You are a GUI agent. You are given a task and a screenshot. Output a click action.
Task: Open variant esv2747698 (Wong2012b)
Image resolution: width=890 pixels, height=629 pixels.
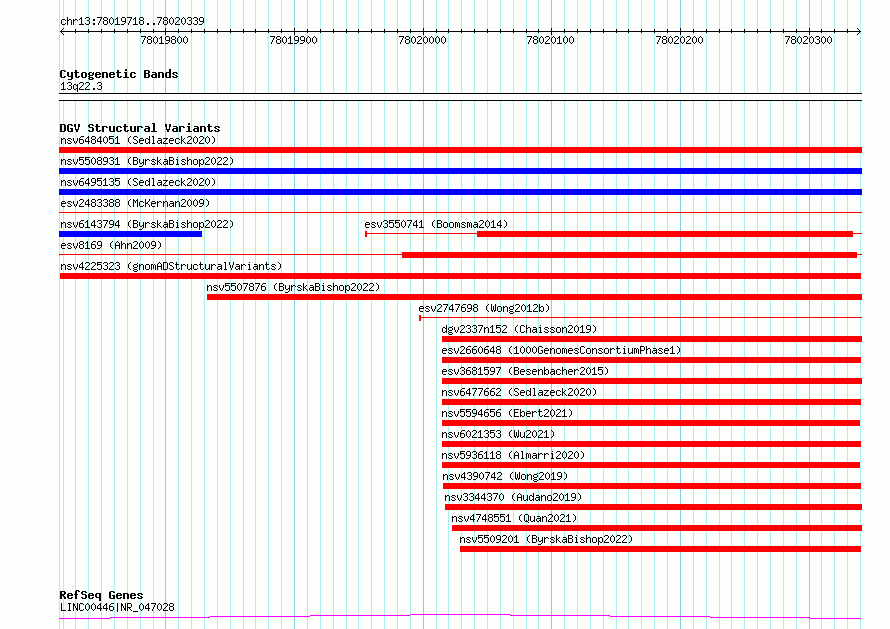484,308
